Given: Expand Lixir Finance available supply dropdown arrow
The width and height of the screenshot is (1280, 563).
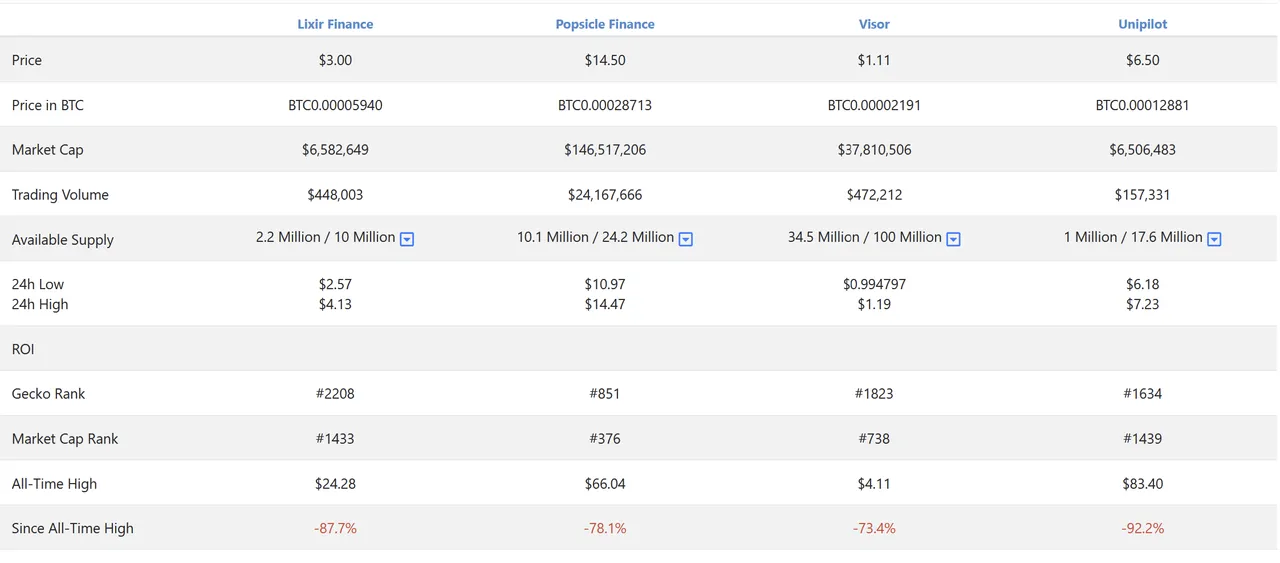Looking at the screenshot, I should (x=407, y=239).
